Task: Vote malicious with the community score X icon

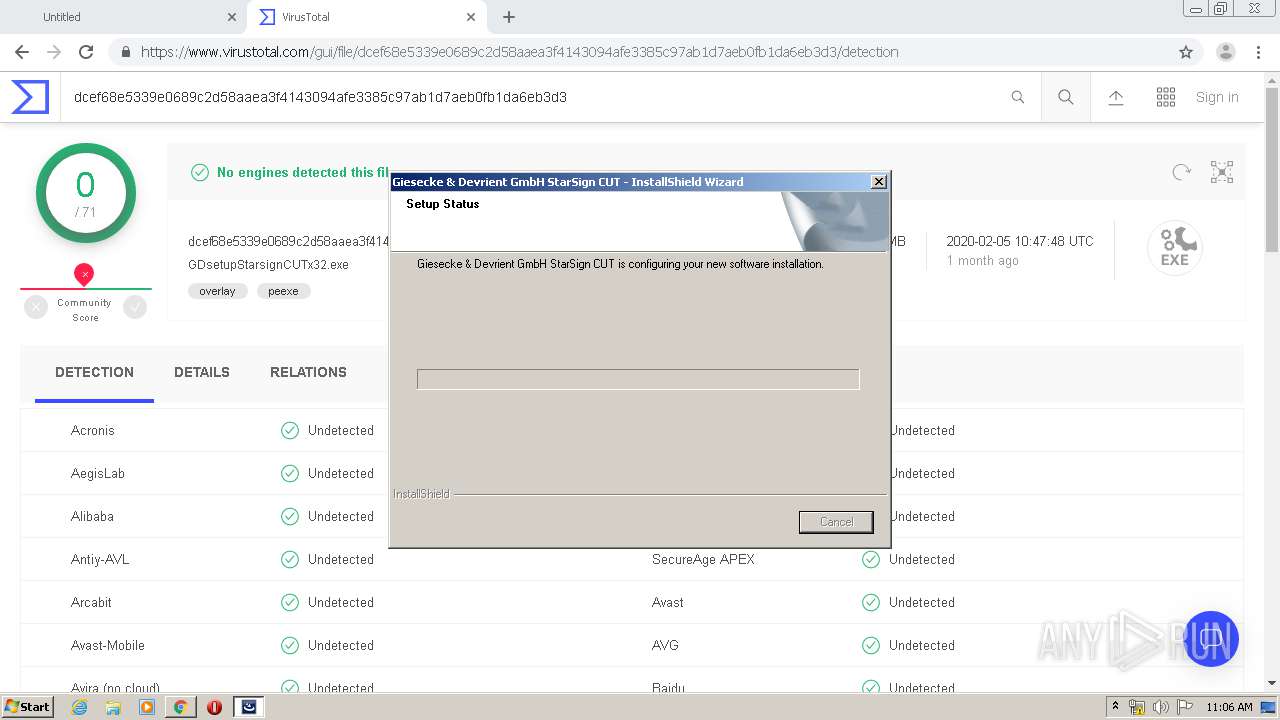Action: pos(36,308)
